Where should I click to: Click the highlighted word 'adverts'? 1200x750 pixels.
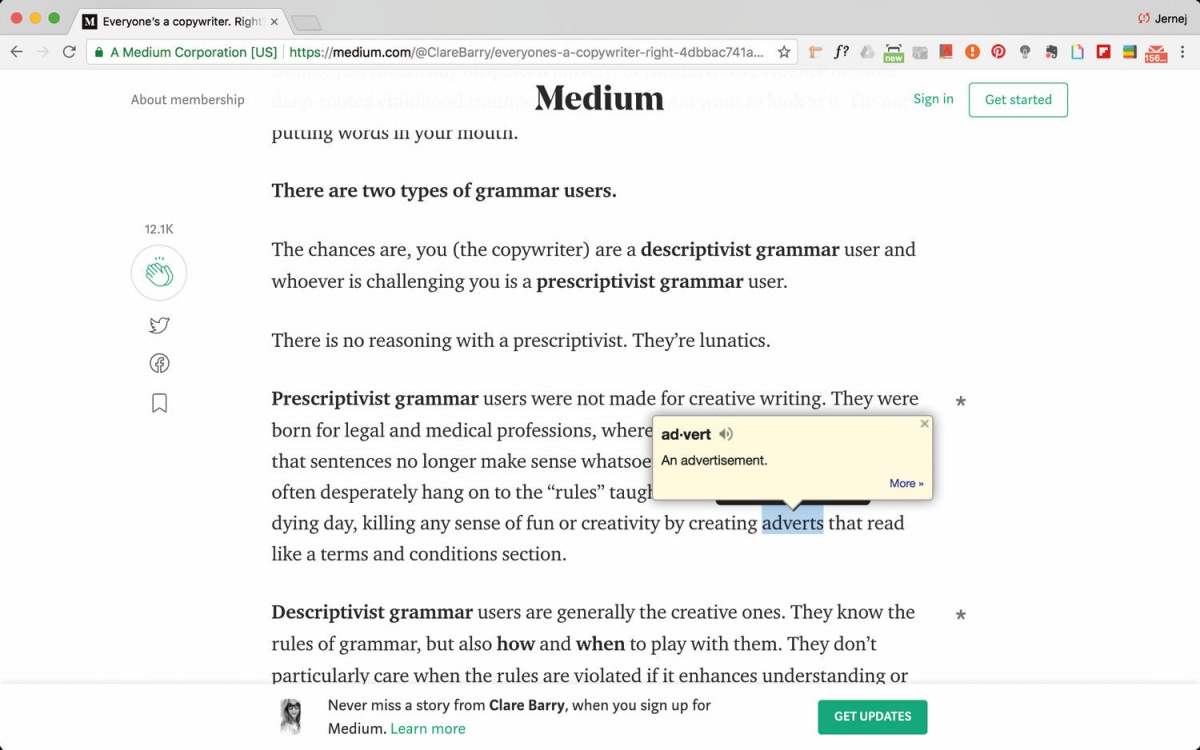coord(793,523)
